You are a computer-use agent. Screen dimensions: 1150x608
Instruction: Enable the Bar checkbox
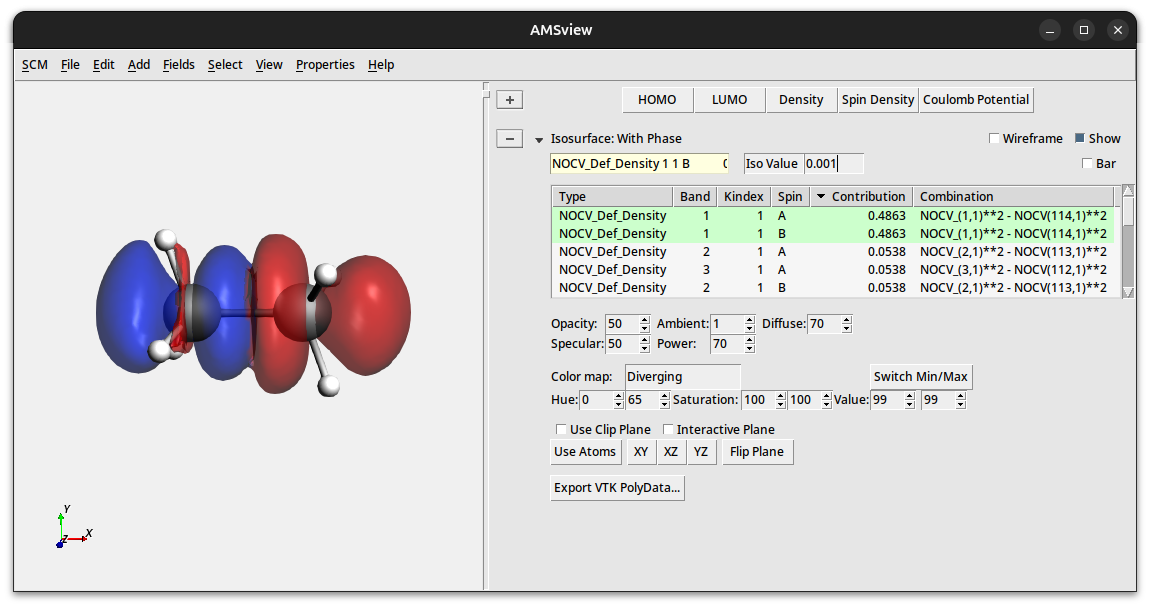(1087, 164)
